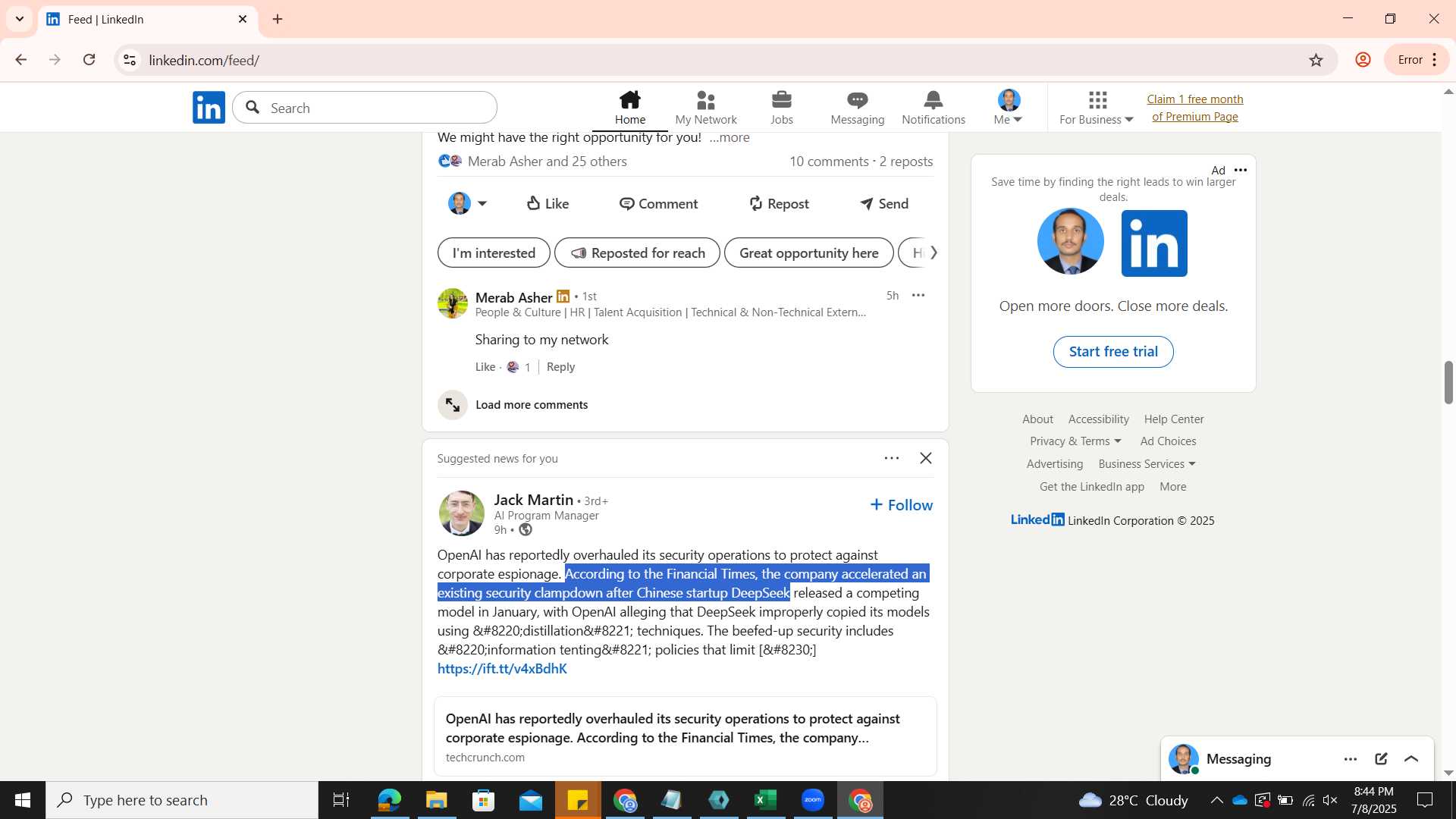
Task: Open the About footer link
Action: 1037,419
